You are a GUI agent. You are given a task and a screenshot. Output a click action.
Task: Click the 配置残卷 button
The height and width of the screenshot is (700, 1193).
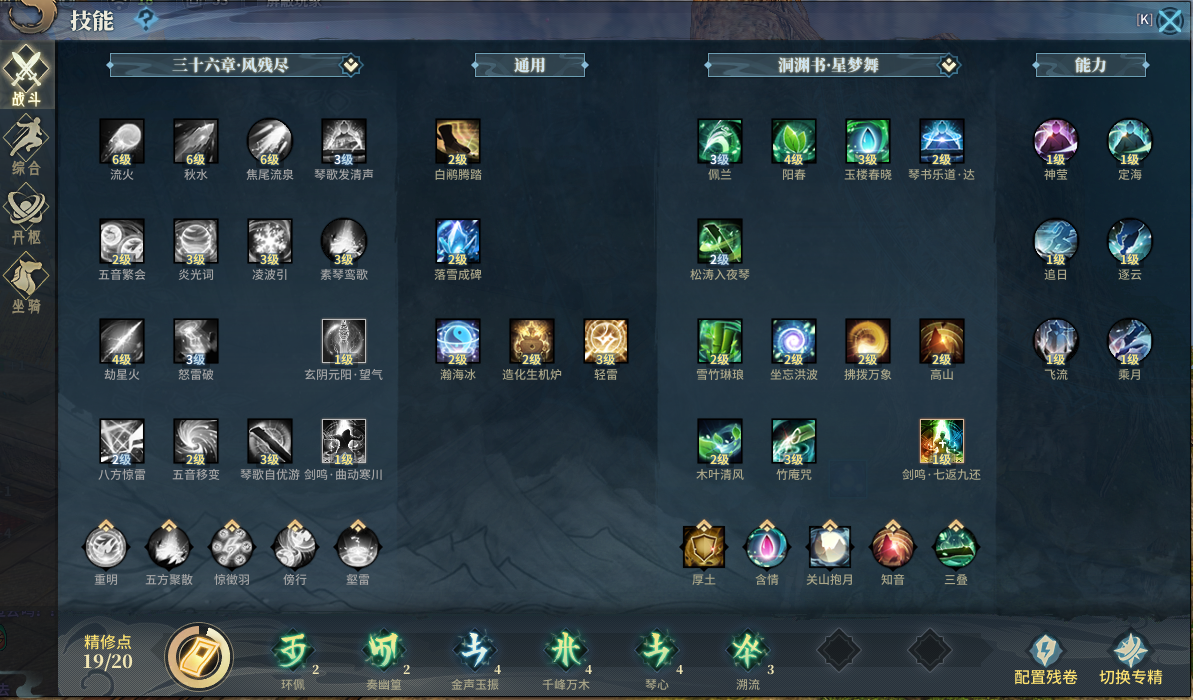click(1045, 660)
